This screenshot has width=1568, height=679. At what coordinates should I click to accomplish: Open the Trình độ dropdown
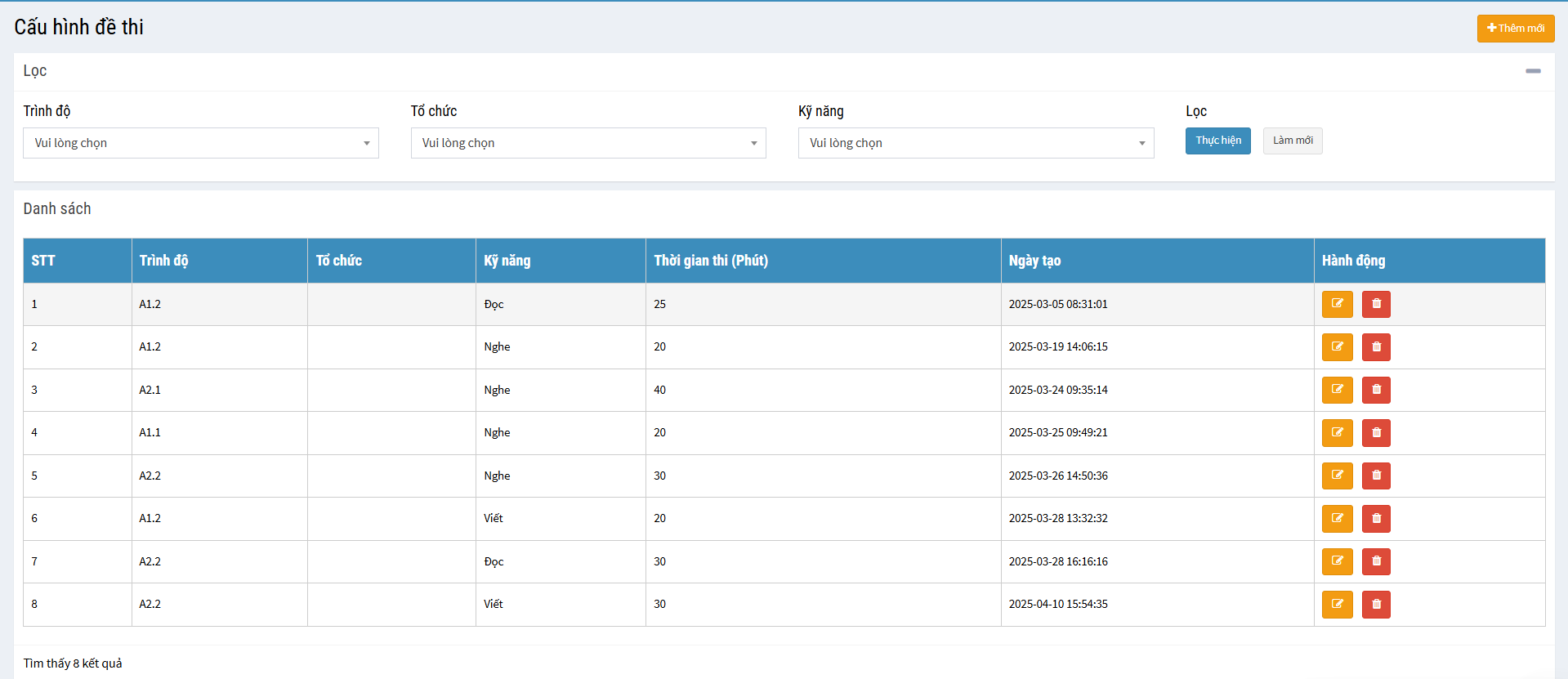coord(200,143)
